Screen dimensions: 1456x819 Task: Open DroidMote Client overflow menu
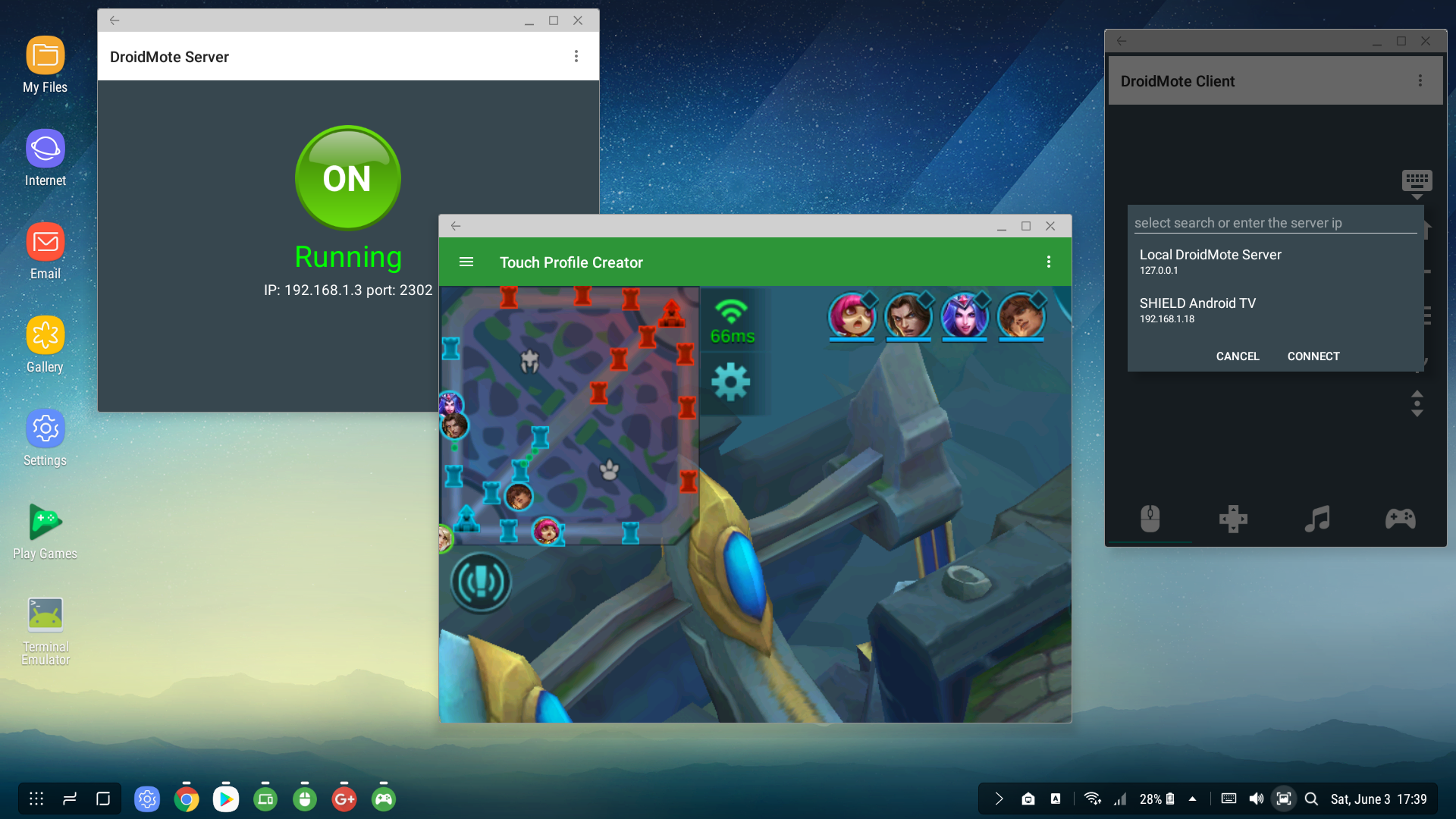(1420, 80)
